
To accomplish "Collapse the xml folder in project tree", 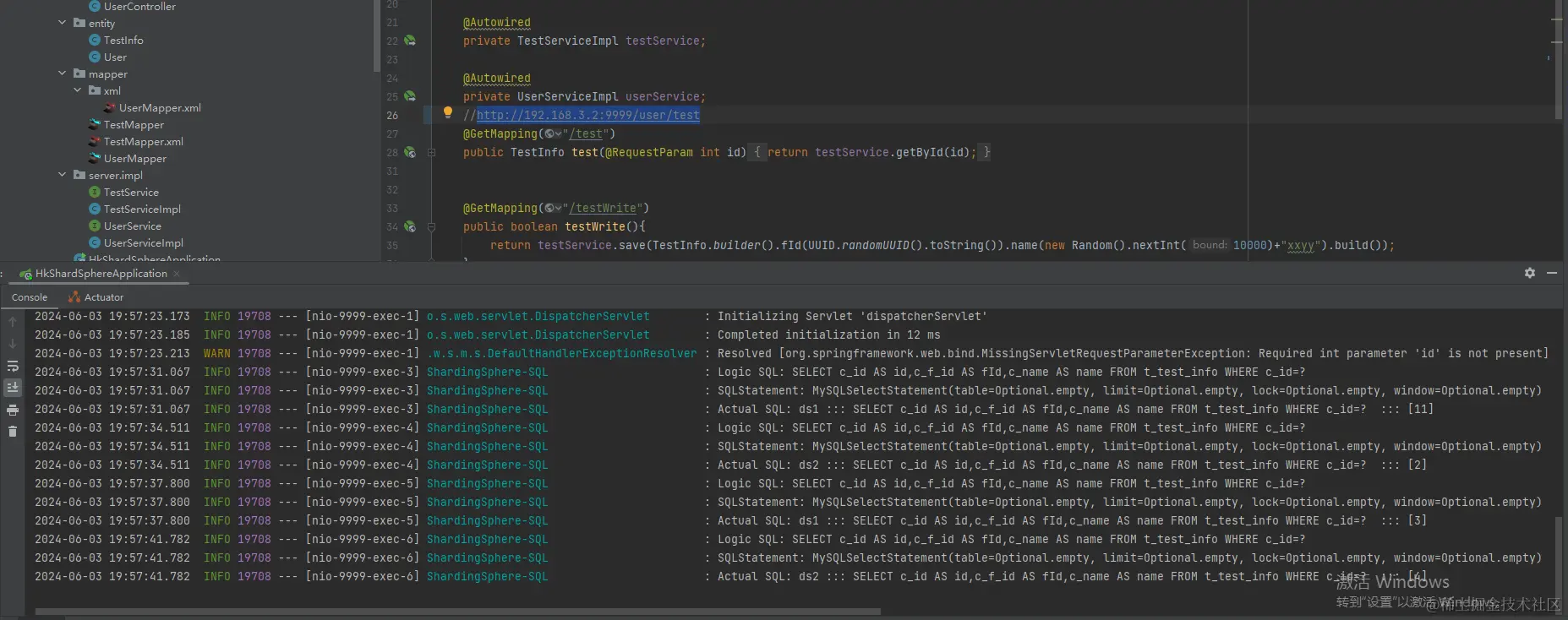I will click(x=77, y=90).
